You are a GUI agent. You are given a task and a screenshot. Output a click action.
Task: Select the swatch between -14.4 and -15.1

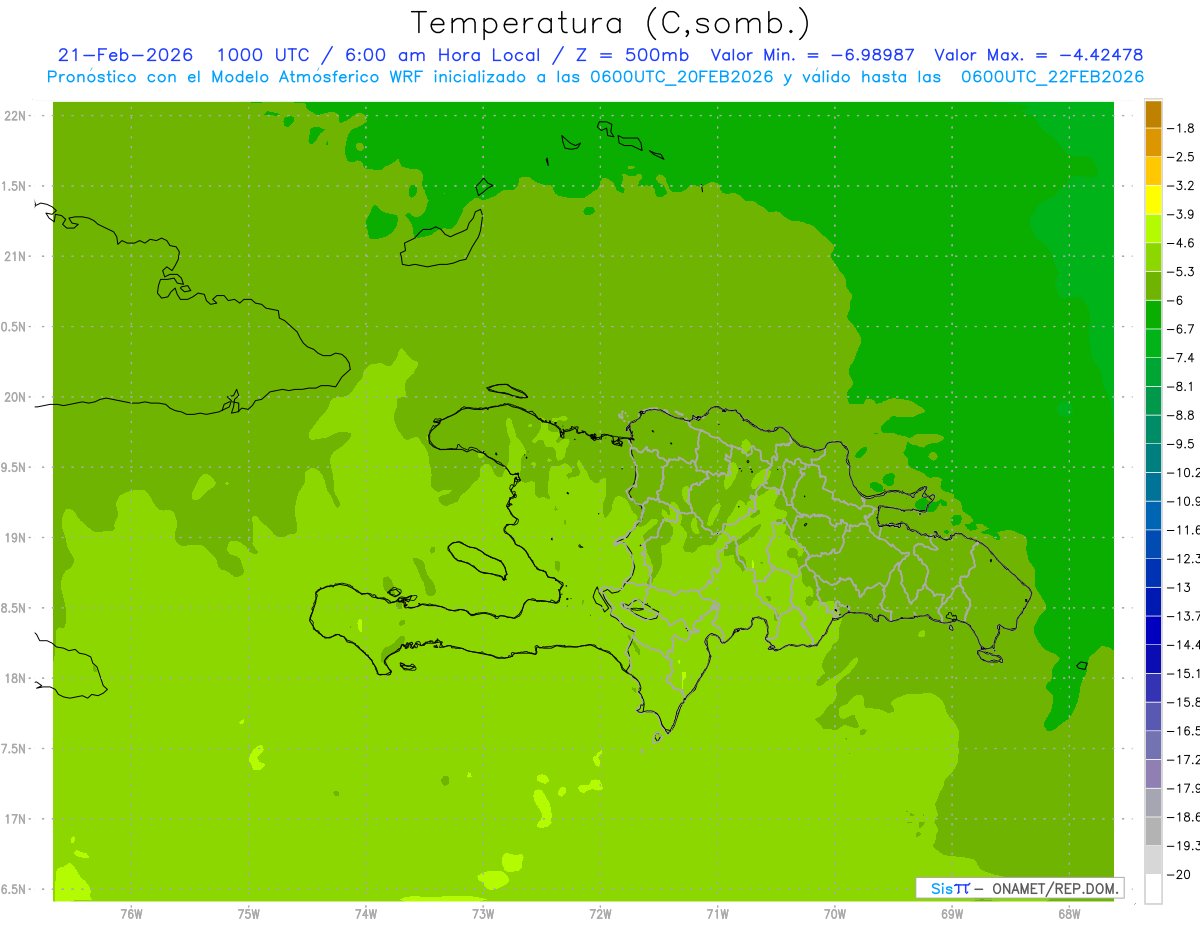pos(1153,659)
